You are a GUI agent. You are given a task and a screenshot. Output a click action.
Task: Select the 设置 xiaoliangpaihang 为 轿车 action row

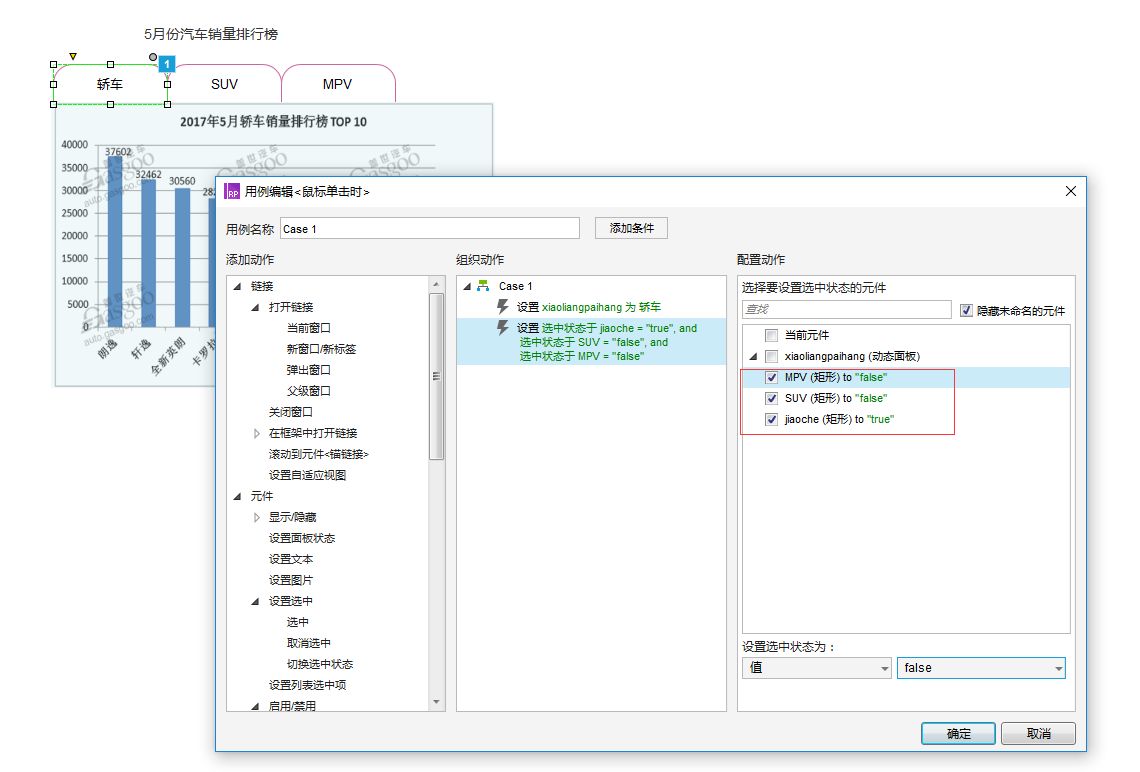click(x=591, y=307)
